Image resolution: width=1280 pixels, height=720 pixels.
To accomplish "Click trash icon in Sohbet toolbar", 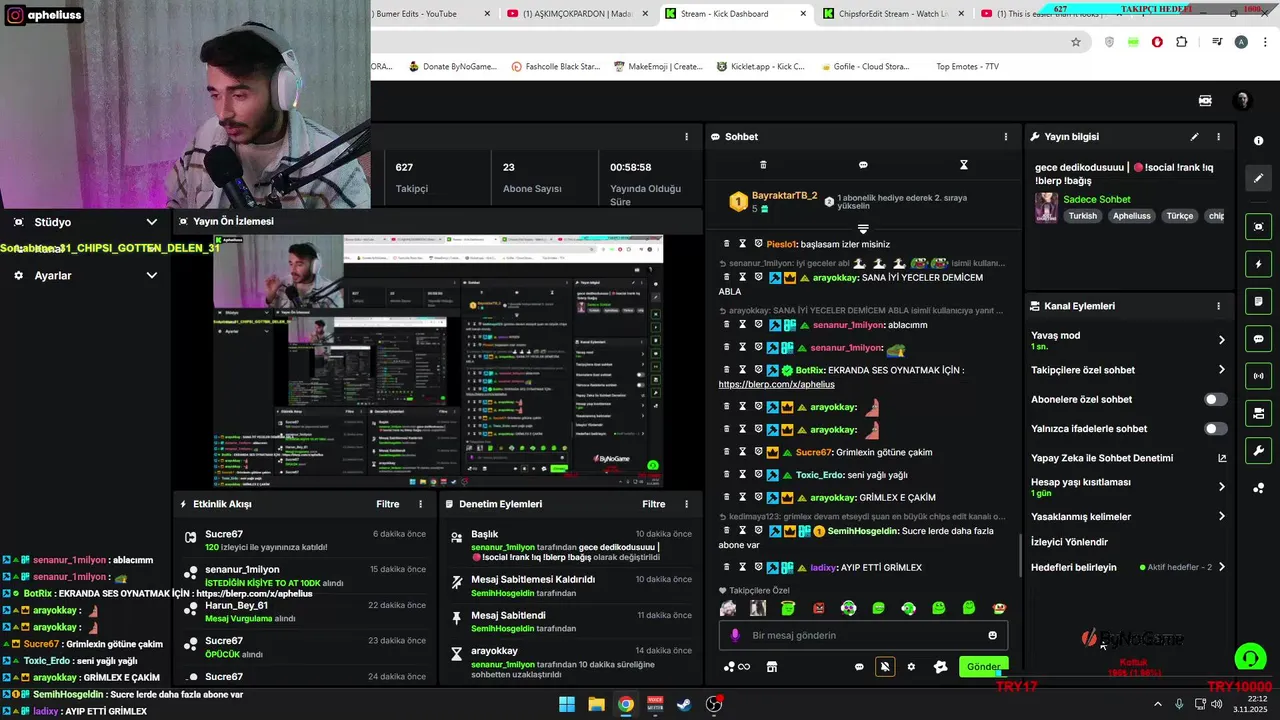I will (x=763, y=165).
